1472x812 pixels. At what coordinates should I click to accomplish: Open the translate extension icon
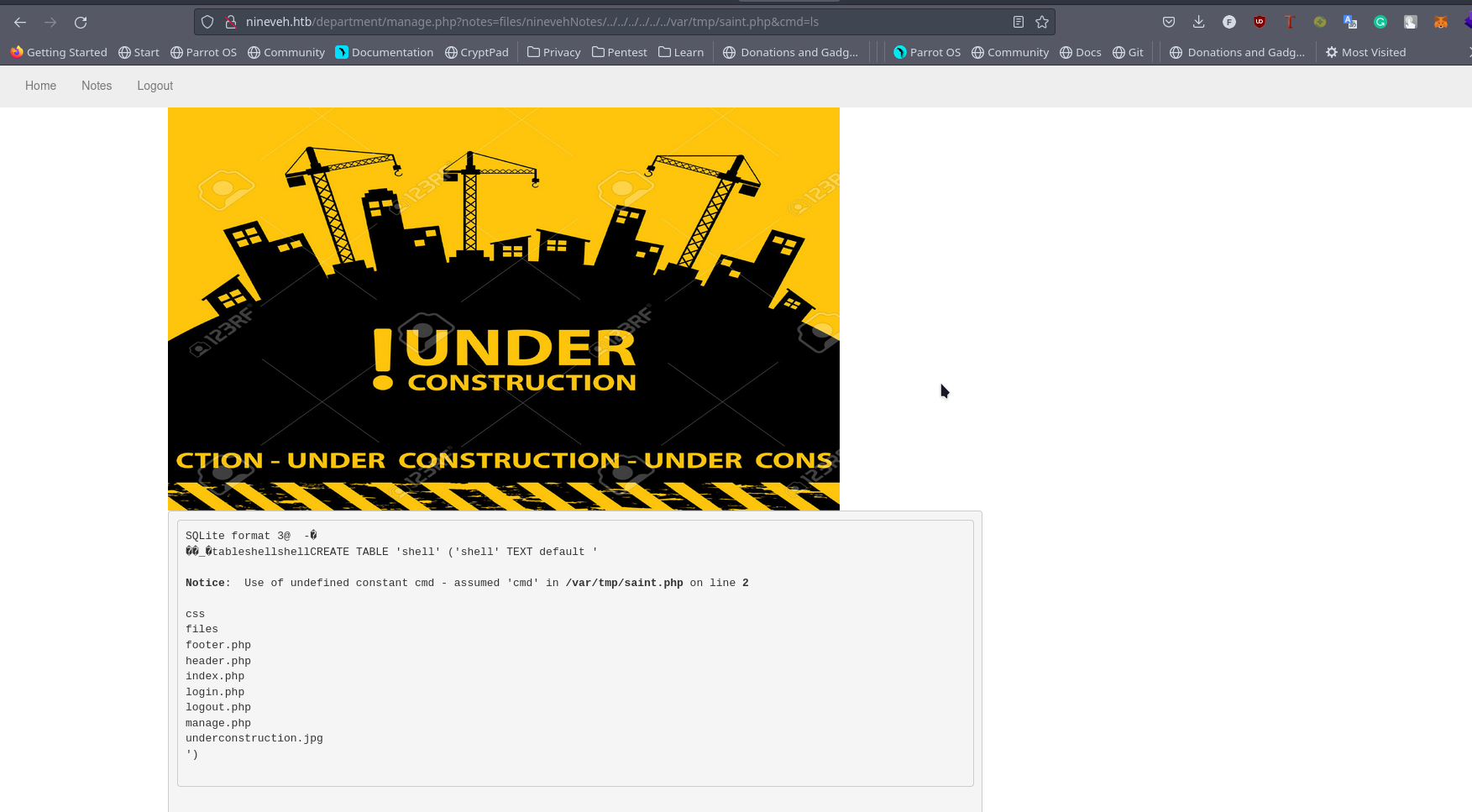[1350, 23]
